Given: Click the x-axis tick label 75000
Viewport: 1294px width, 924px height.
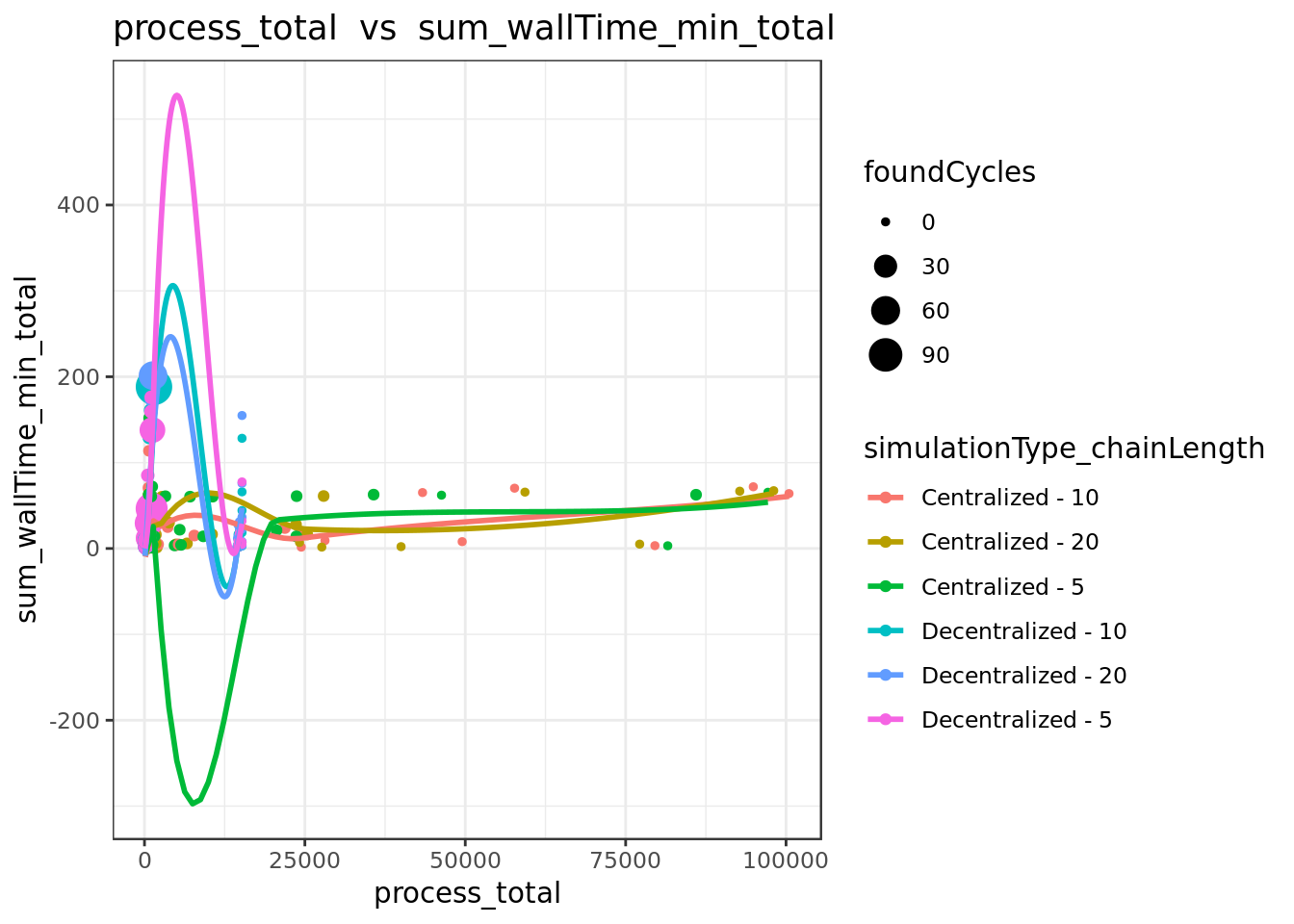Looking at the screenshot, I should click(625, 860).
